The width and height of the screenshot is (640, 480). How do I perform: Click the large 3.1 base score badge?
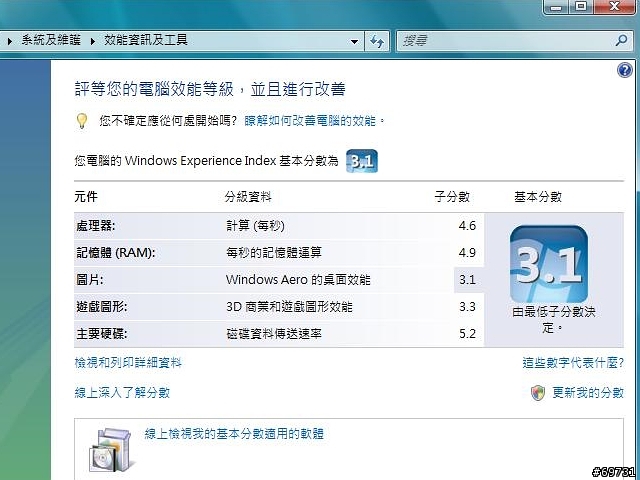(x=549, y=264)
